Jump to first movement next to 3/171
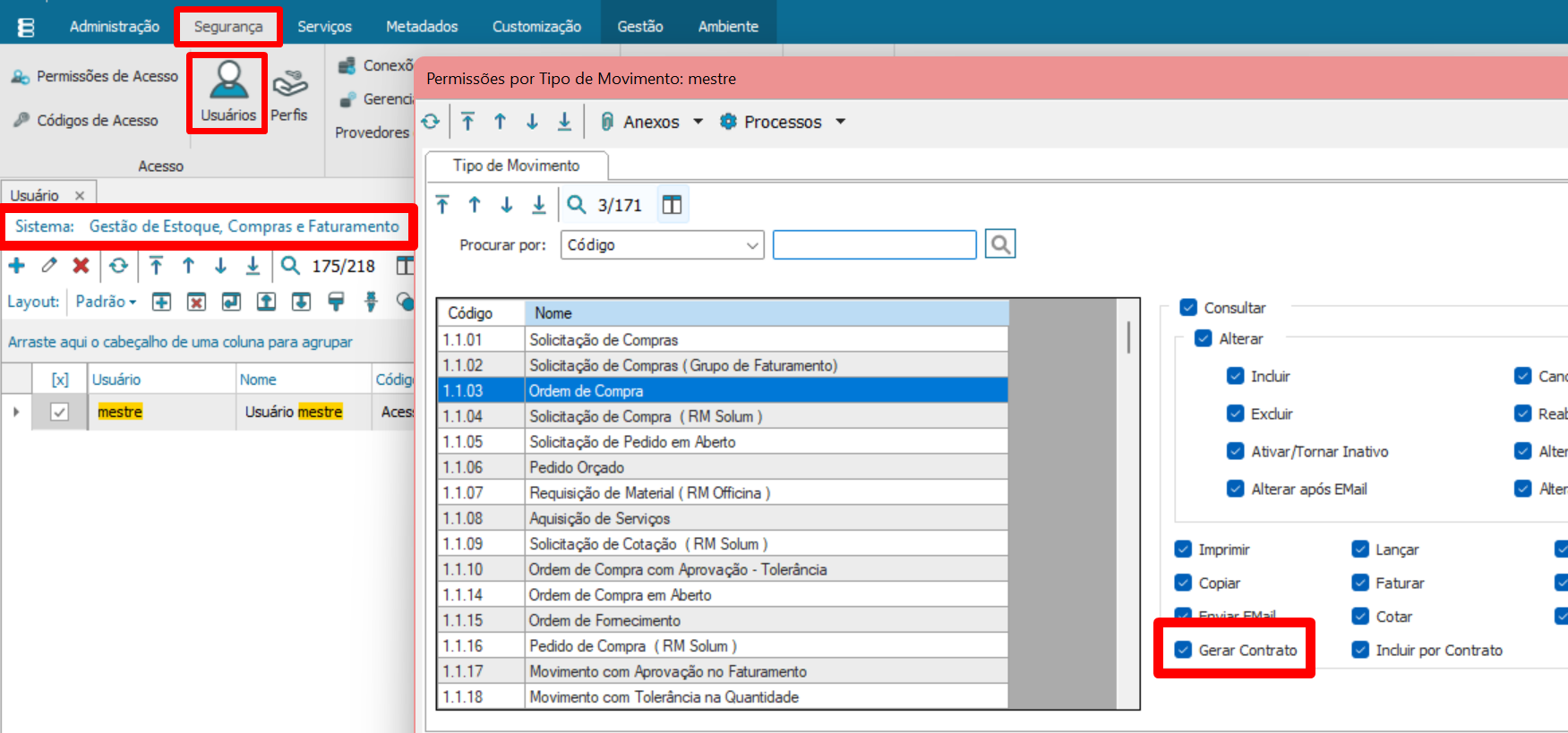Image resolution: width=1568 pixels, height=733 pixels. (x=442, y=205)
